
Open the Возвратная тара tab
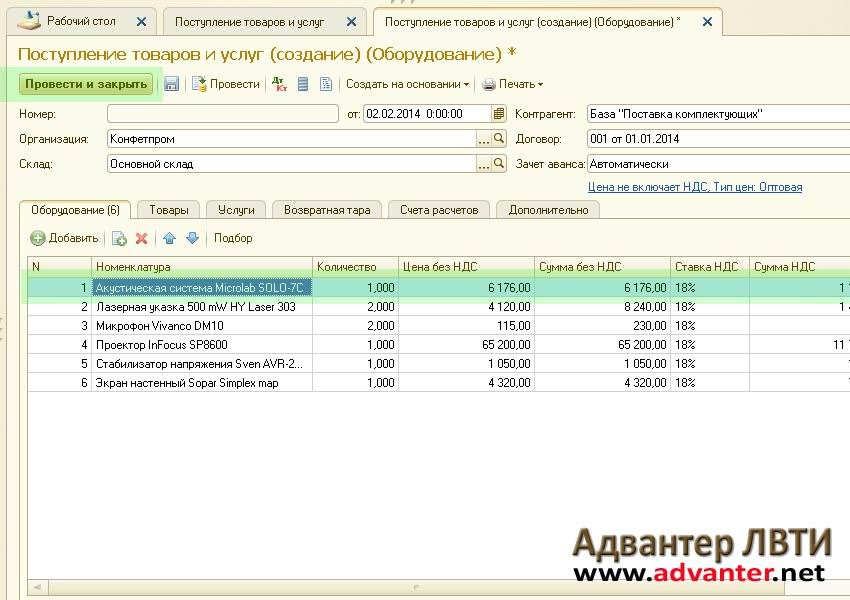(x=327, y=210)
